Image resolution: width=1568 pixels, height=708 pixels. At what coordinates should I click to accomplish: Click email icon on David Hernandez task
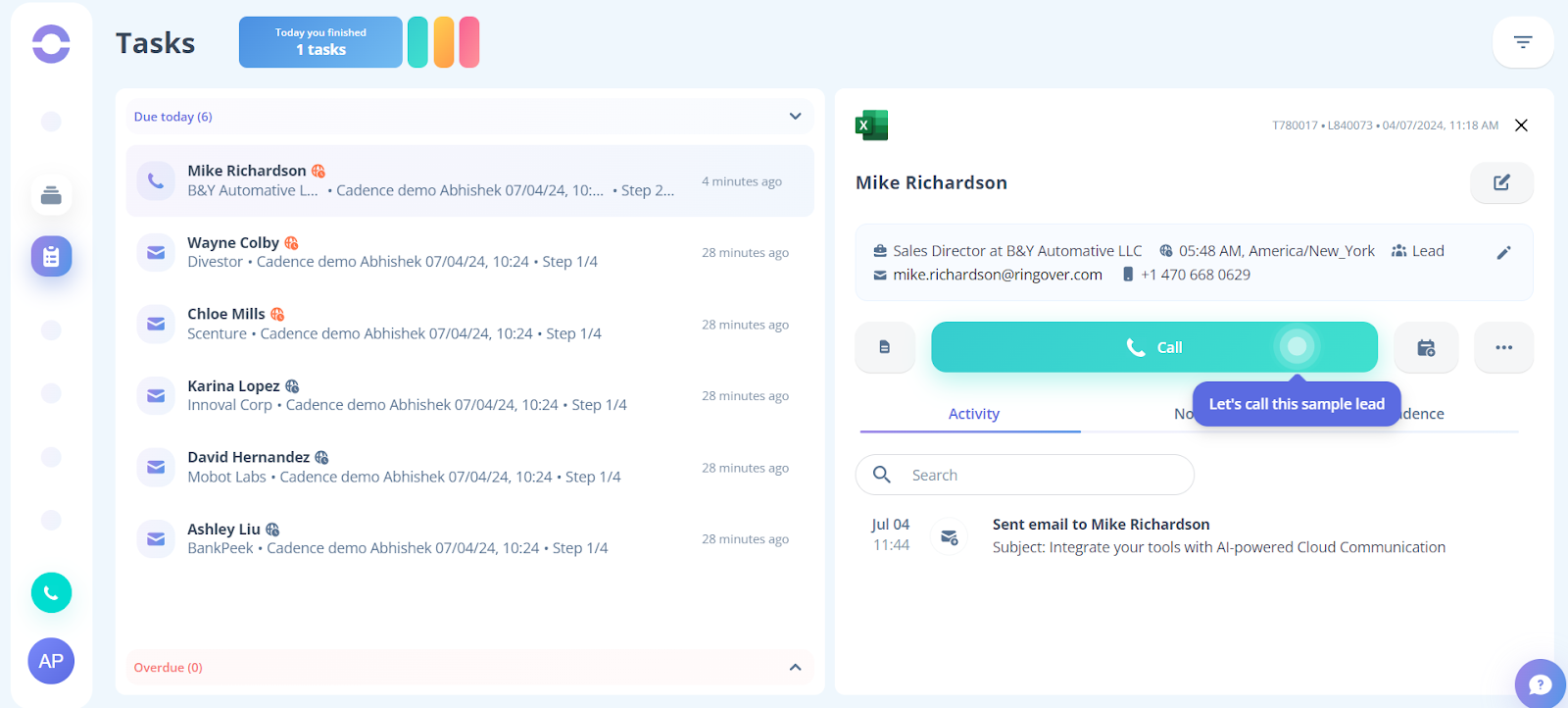[156, 467]
